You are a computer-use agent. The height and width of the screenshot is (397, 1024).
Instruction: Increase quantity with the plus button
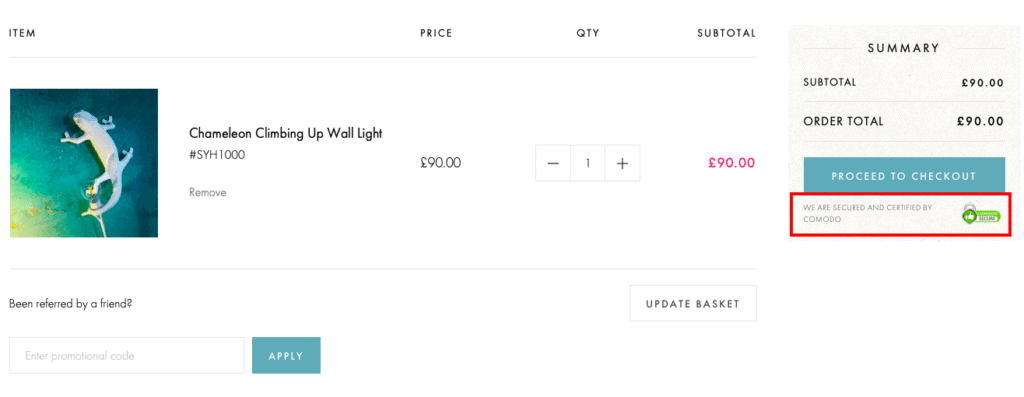pyautogui.click(x=622, y=163)
